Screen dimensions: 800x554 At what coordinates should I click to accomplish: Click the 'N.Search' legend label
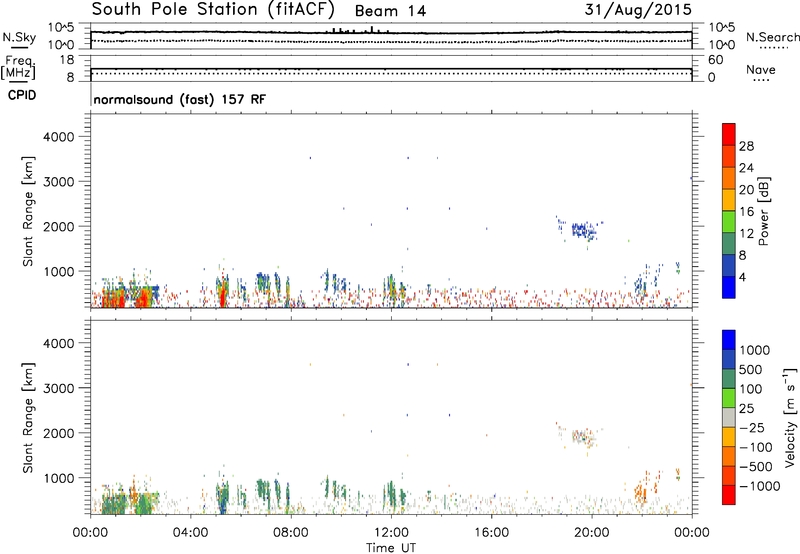point(772,37)
